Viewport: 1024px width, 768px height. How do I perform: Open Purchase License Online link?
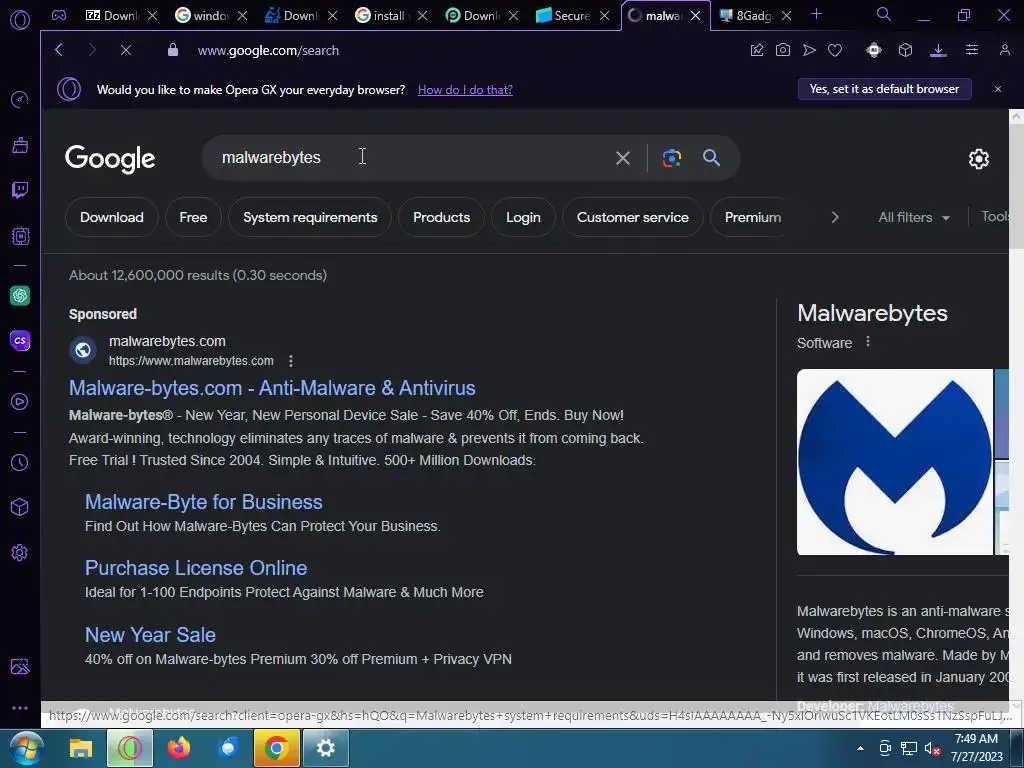[x=196, y=568]
